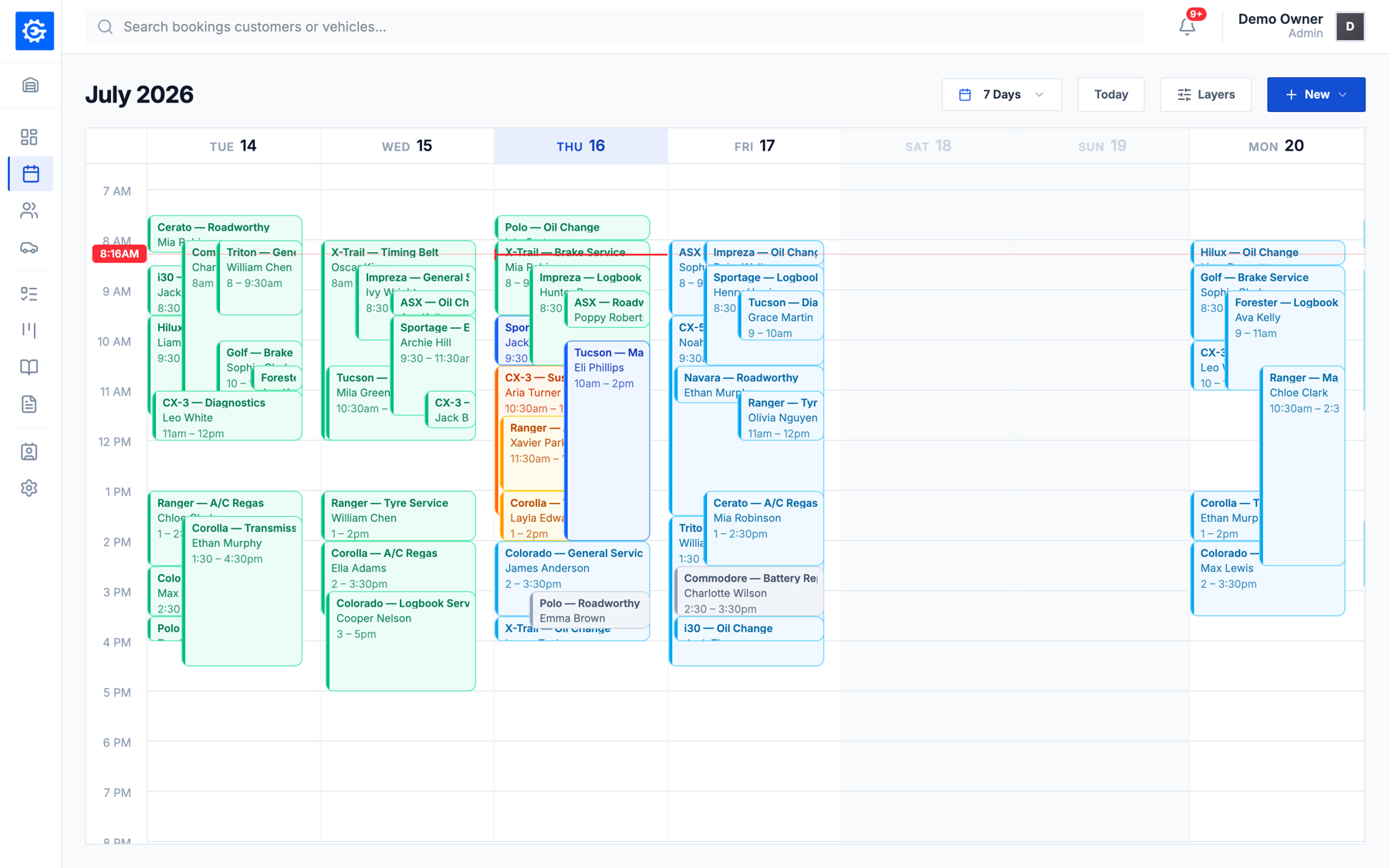
Task: Open the open-book icon in sidebar
Action: [x=29, y=367]
